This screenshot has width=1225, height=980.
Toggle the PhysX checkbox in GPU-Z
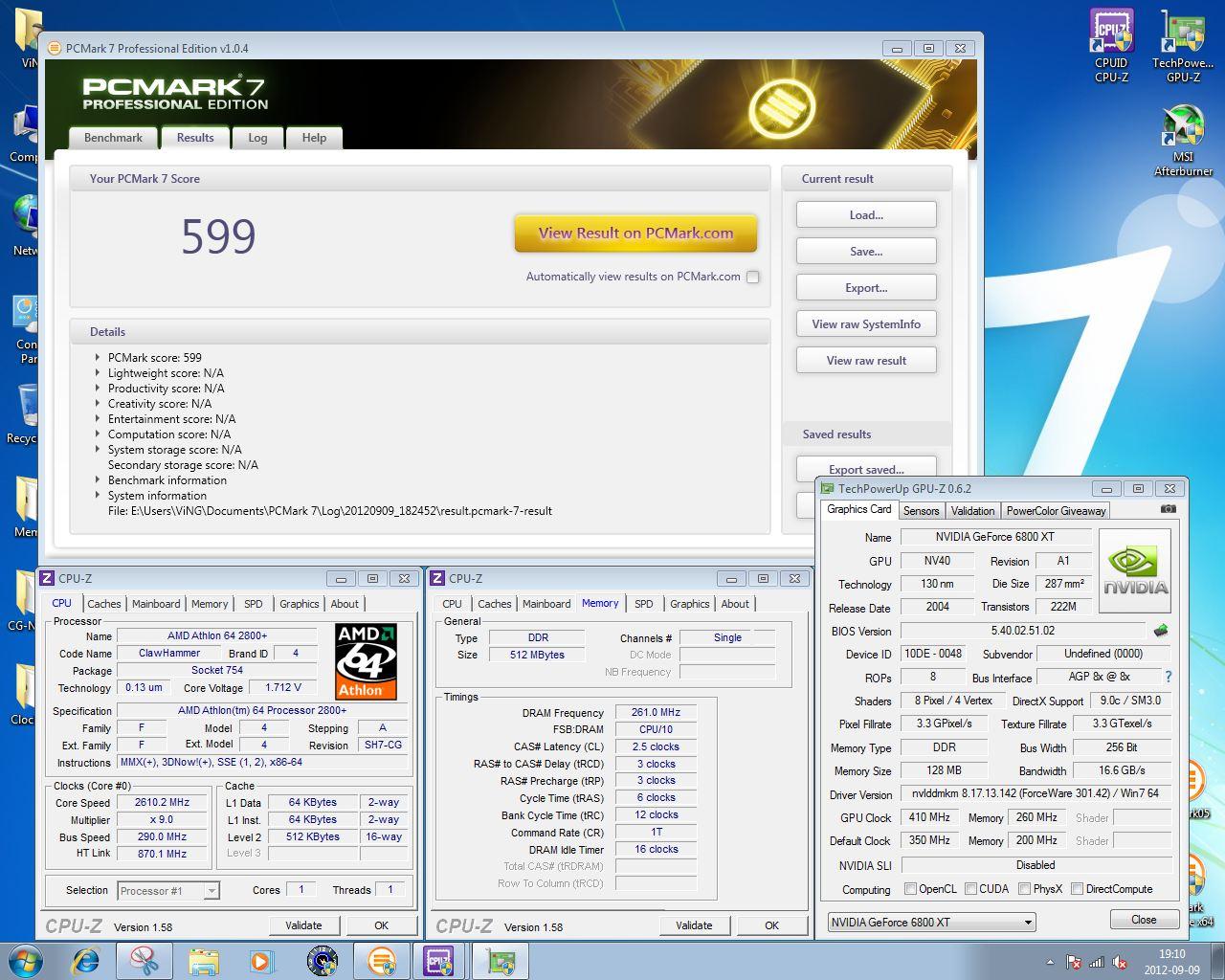1024,889
